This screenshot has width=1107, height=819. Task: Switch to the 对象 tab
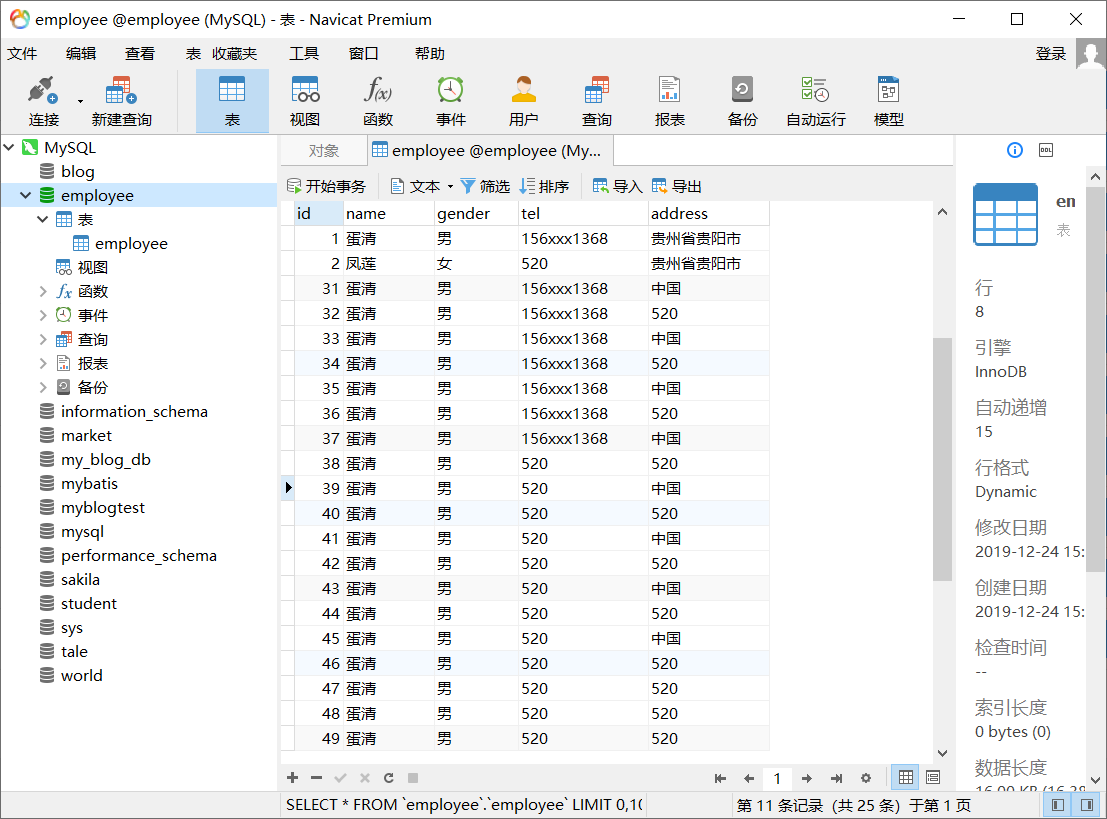(323, 150)
